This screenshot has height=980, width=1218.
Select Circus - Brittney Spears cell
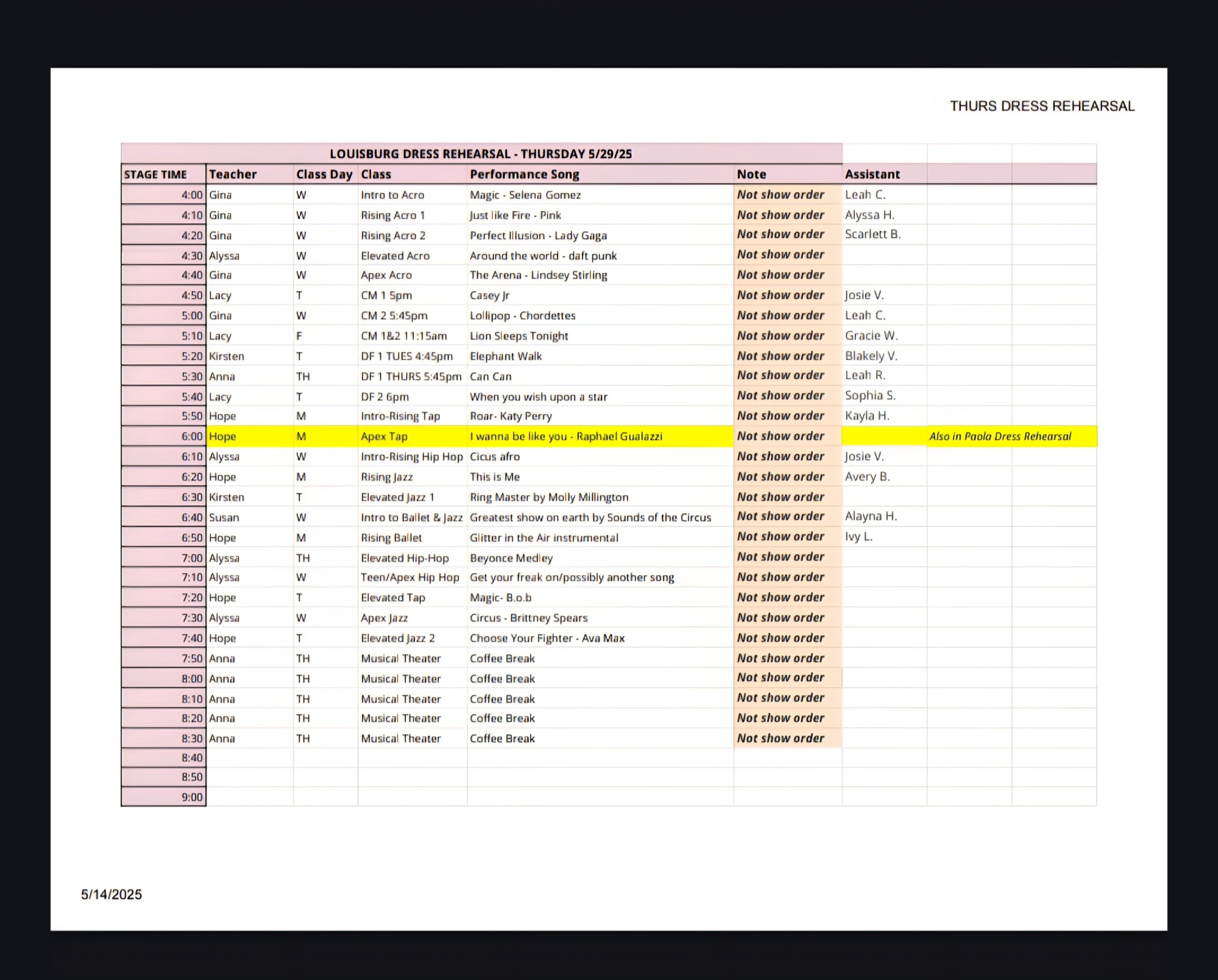[x=600, y=618]
